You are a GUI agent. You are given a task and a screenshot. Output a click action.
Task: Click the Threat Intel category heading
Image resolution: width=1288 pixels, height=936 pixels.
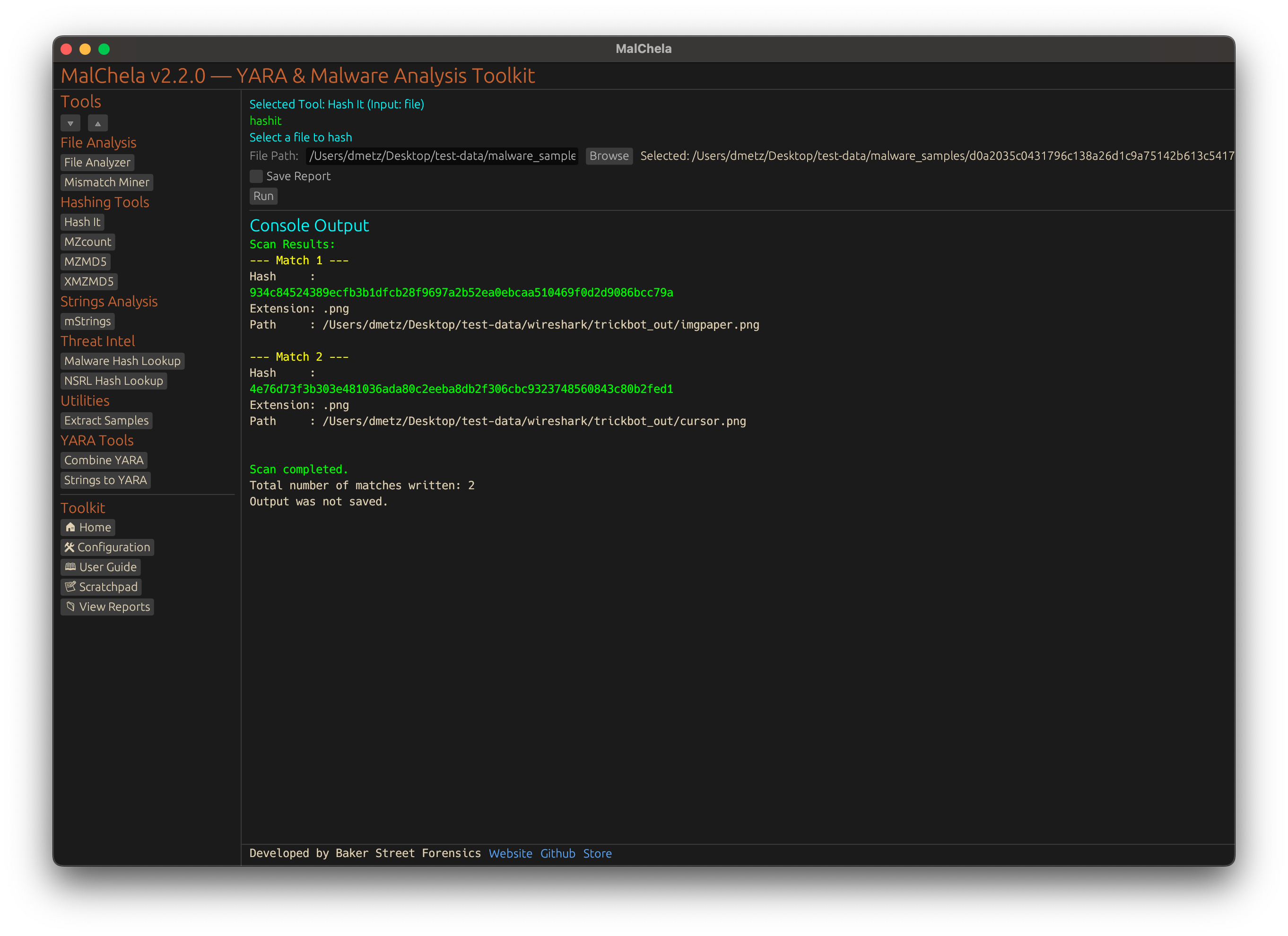pos(98,341)
